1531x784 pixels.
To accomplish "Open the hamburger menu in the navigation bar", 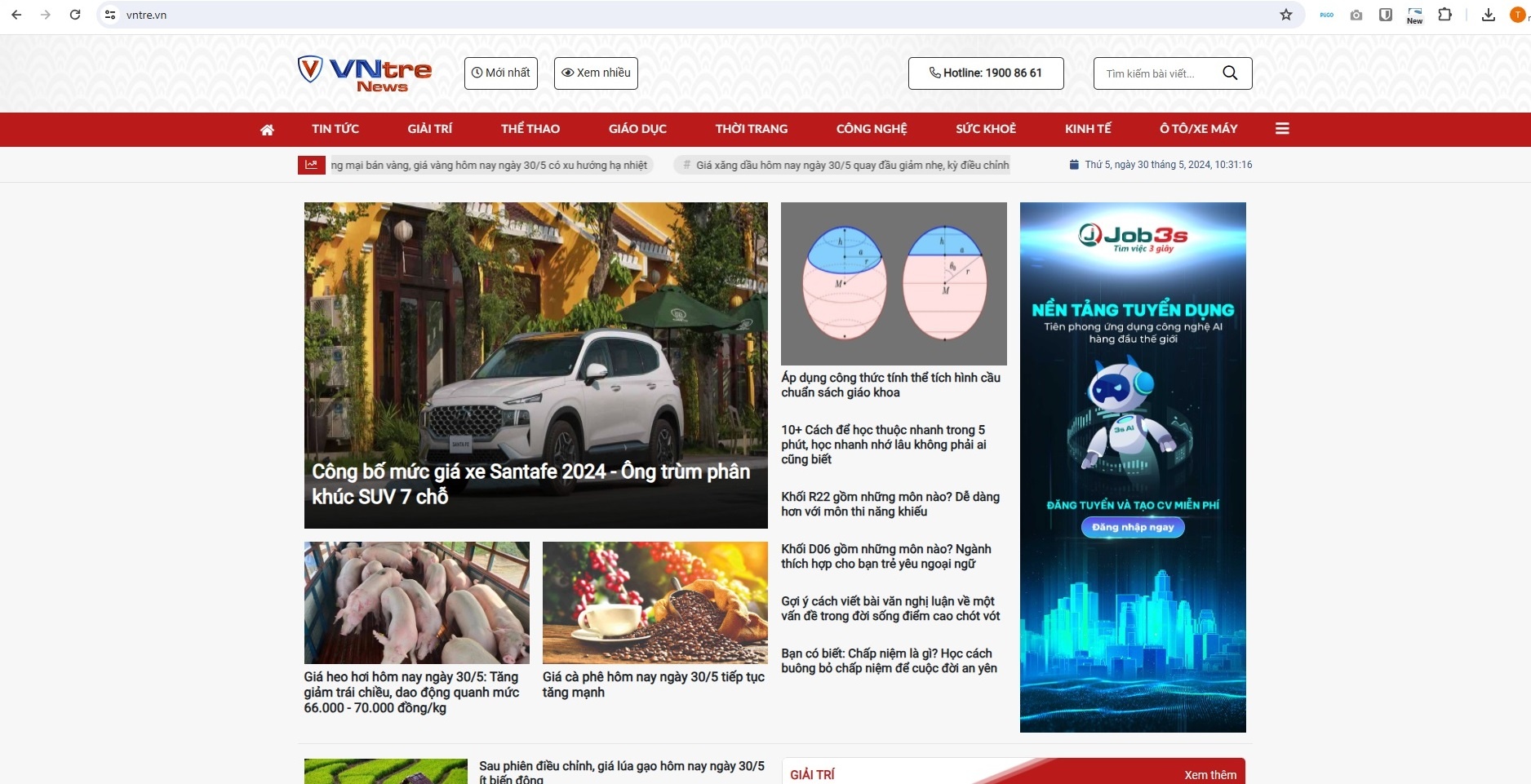I will 1282,129.
